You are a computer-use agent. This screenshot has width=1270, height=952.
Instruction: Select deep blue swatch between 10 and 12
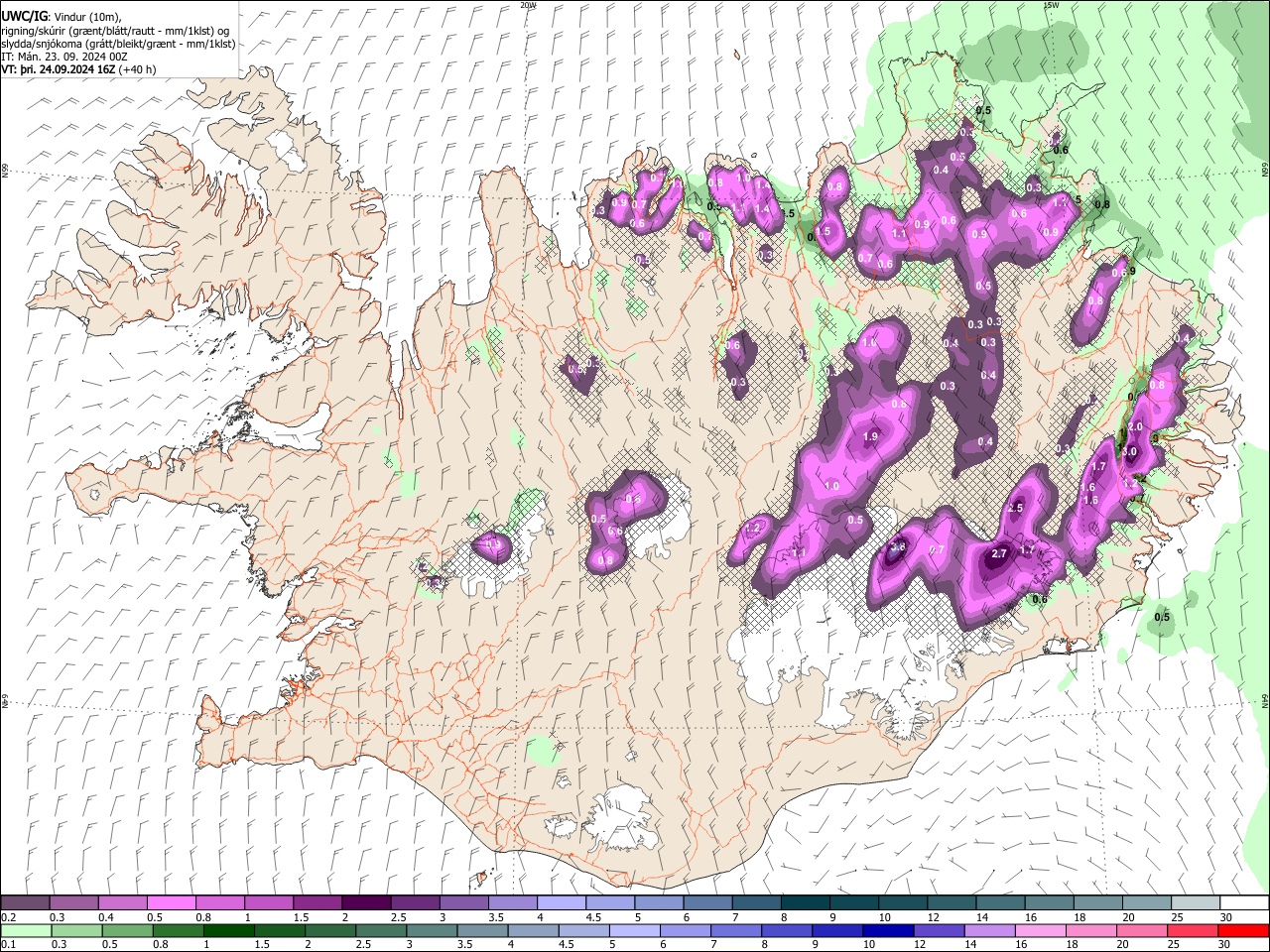[x=887, y=930]
